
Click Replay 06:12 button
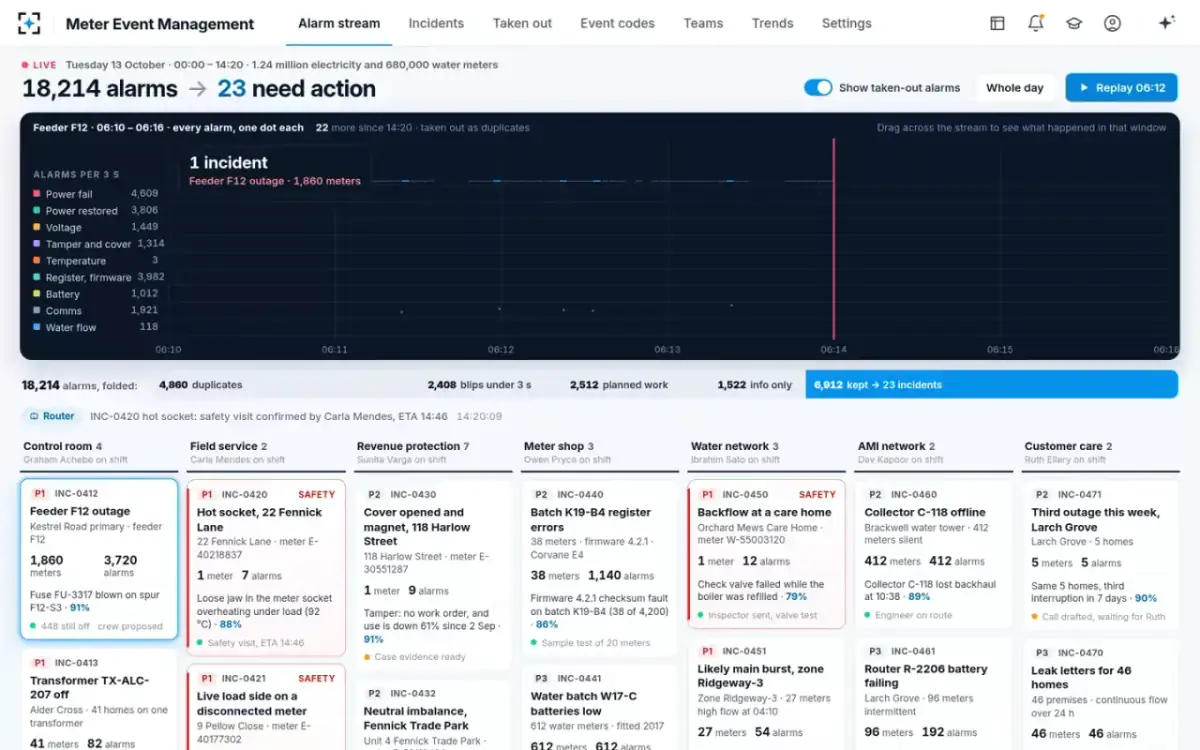coord(1122,88)
